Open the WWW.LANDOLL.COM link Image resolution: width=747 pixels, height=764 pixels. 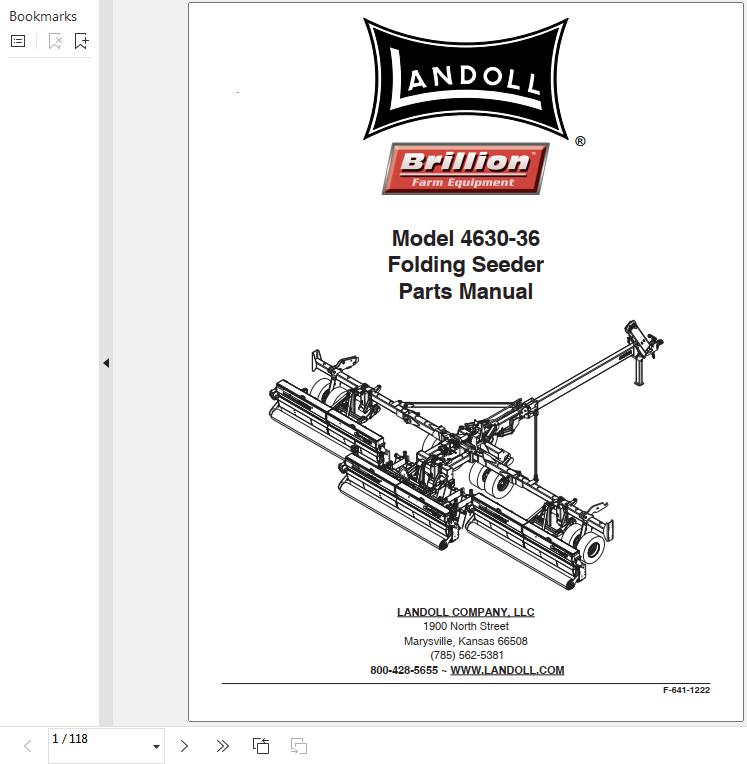(x=507, y=670)
